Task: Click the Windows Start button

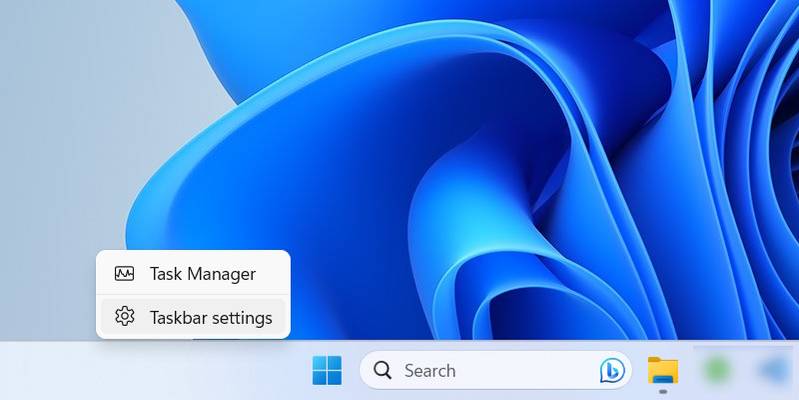Action: pyautogui.click(x=327, y=370)
